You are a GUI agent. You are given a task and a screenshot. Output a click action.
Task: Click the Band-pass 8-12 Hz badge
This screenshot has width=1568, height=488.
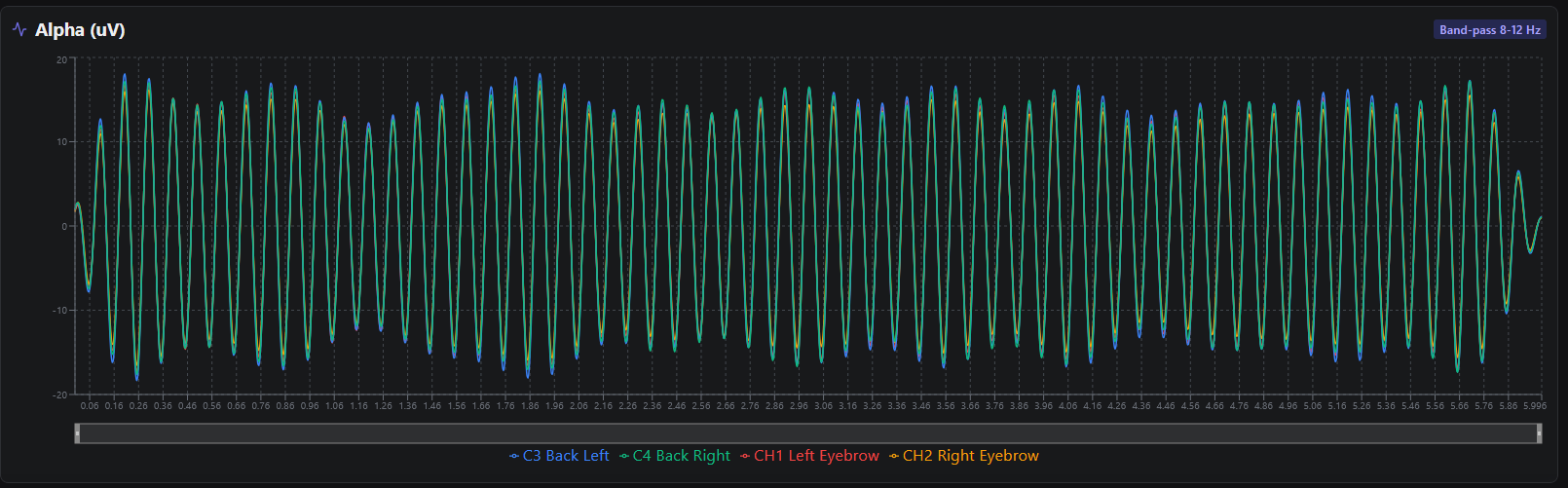pos(1489,30)
